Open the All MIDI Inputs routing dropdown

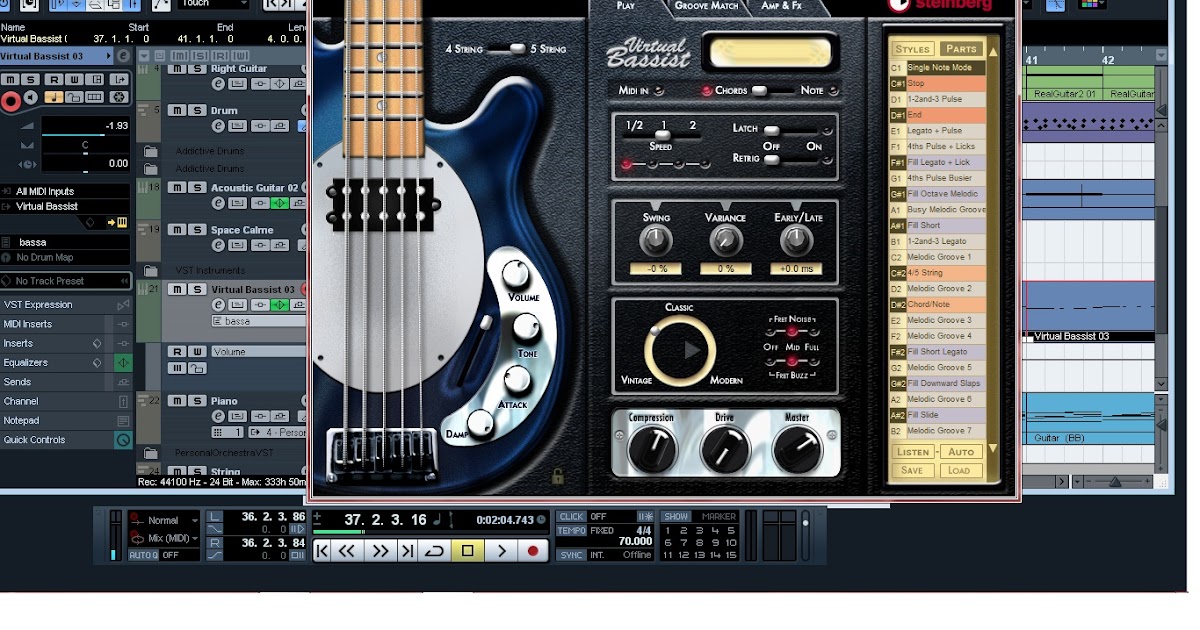[x=66, y=191]
